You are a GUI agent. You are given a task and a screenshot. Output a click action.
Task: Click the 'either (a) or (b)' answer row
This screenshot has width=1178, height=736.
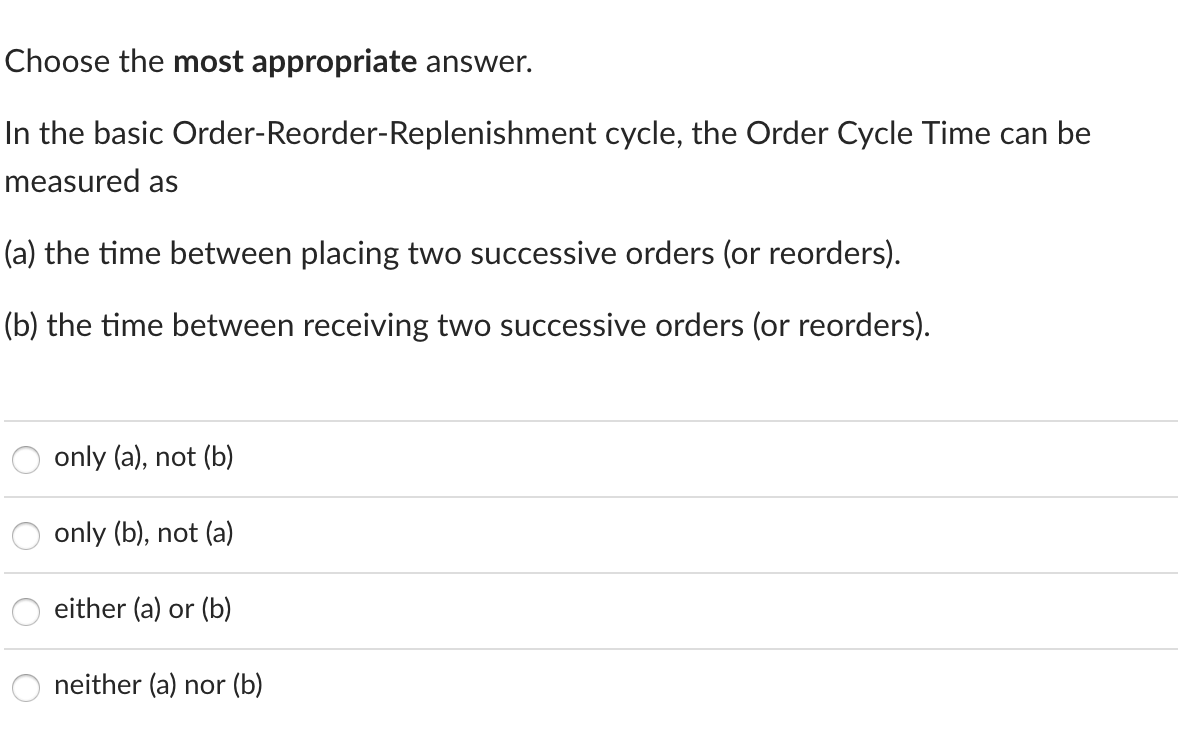coord(589,610)
